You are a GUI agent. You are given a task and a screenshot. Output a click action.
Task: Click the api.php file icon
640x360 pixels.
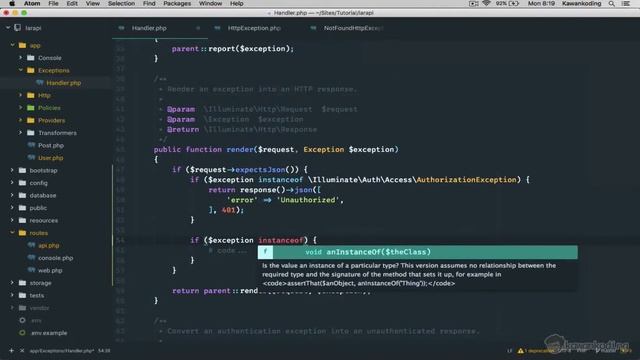point(31,245)
